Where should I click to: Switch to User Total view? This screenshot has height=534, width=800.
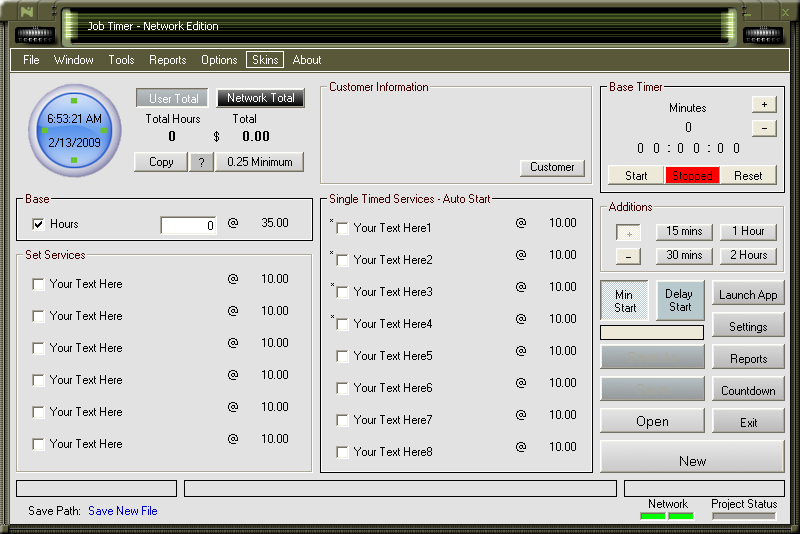[x=172, y=98]
